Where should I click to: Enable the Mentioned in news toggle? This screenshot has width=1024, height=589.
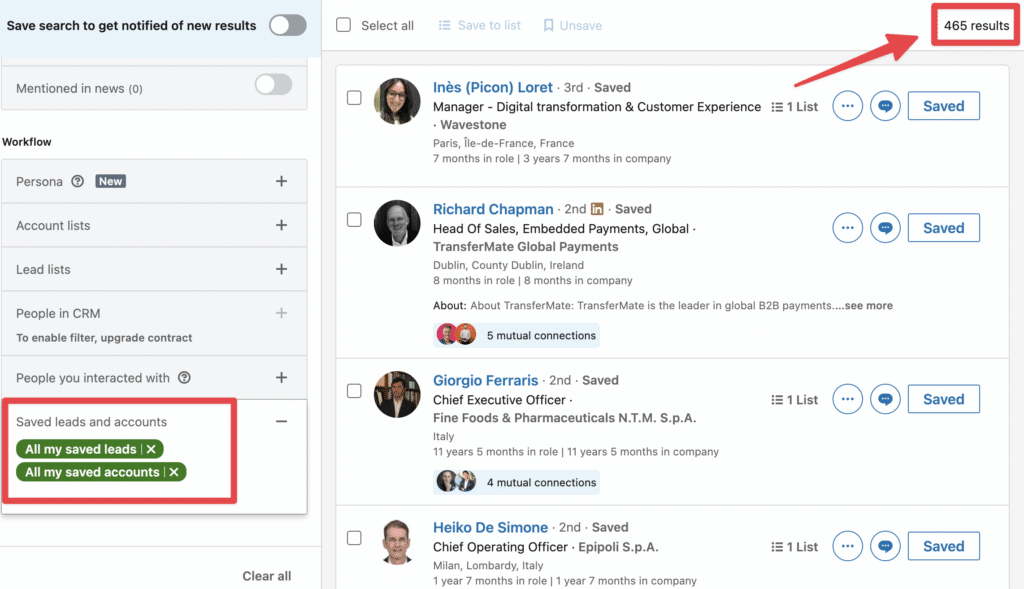pyautogui.click(x=273, y=84)
